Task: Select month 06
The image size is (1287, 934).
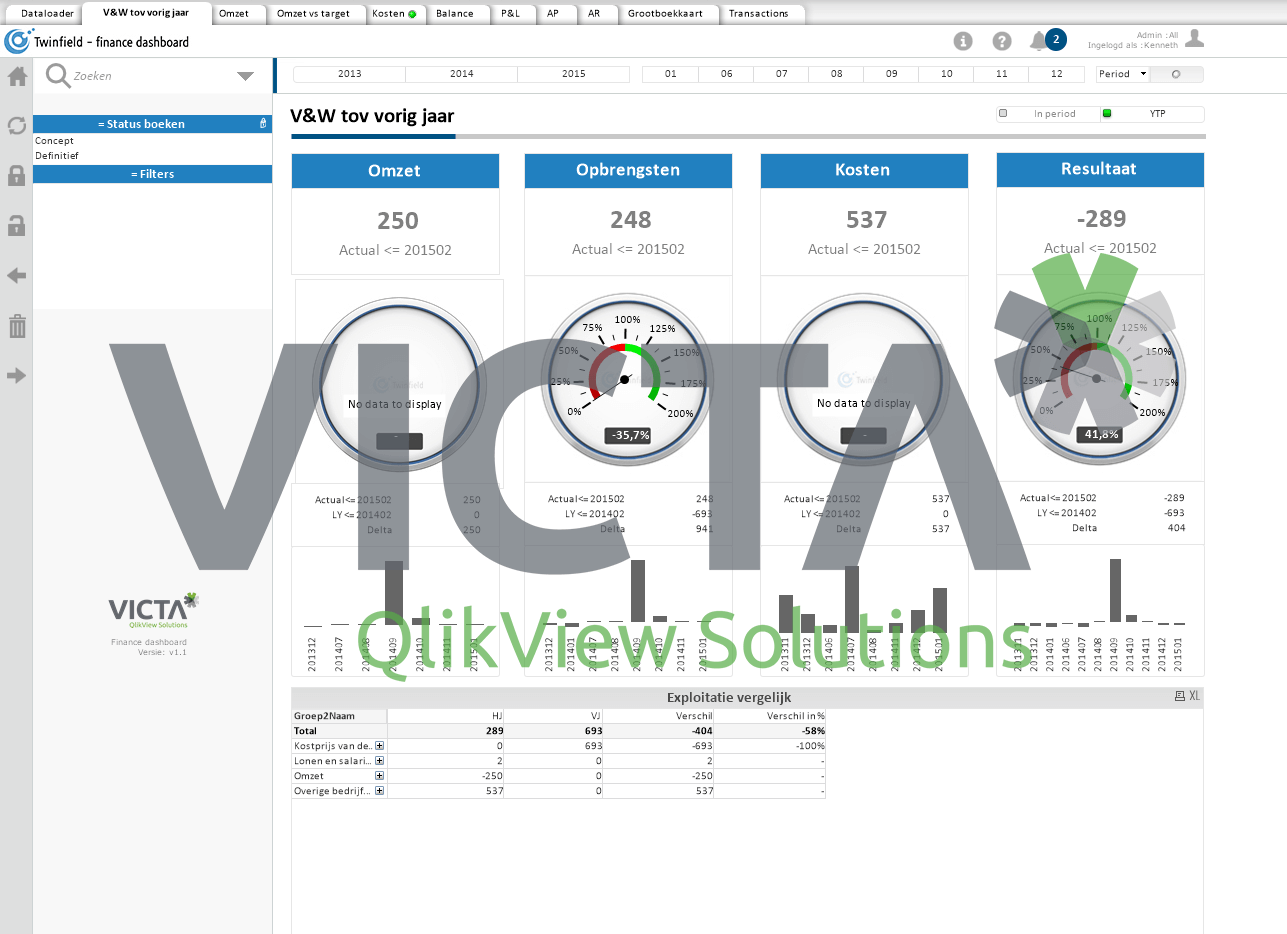Action: [x=726, y=74]
